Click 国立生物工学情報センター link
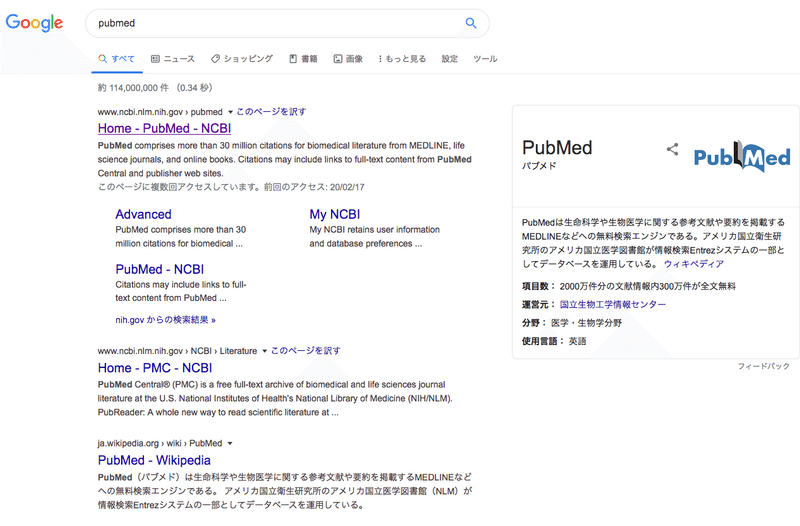This screenshot has height=526, width=800. tap(613, 305)
